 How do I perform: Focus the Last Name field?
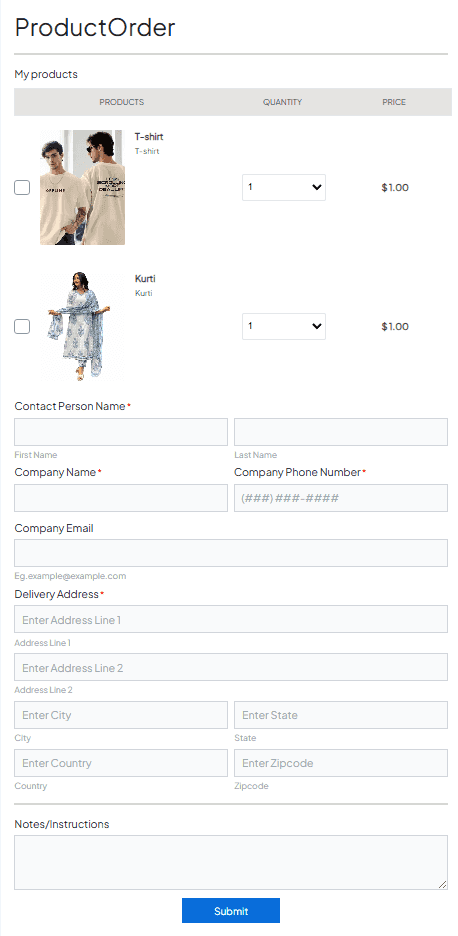click(x=341, y=432)
